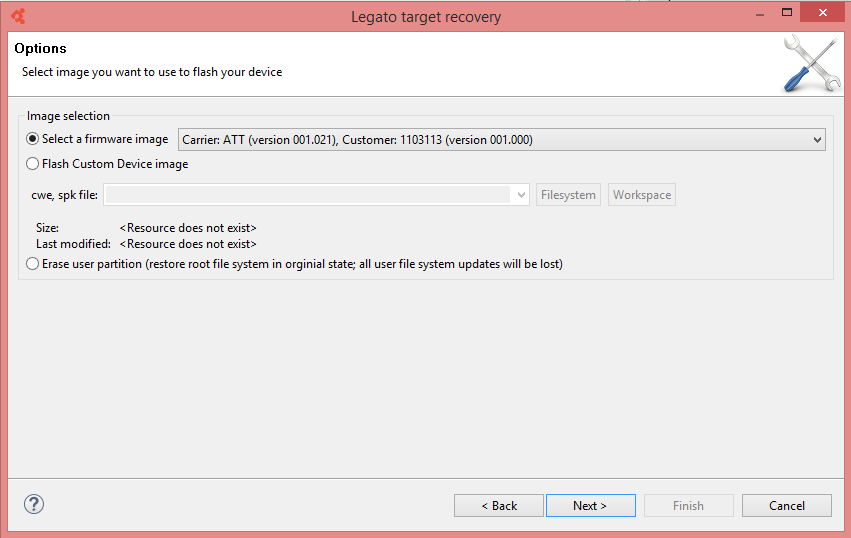Click the Filesystem browse button
This screenshot has width=851, height=538.
(x=568, y=195)
